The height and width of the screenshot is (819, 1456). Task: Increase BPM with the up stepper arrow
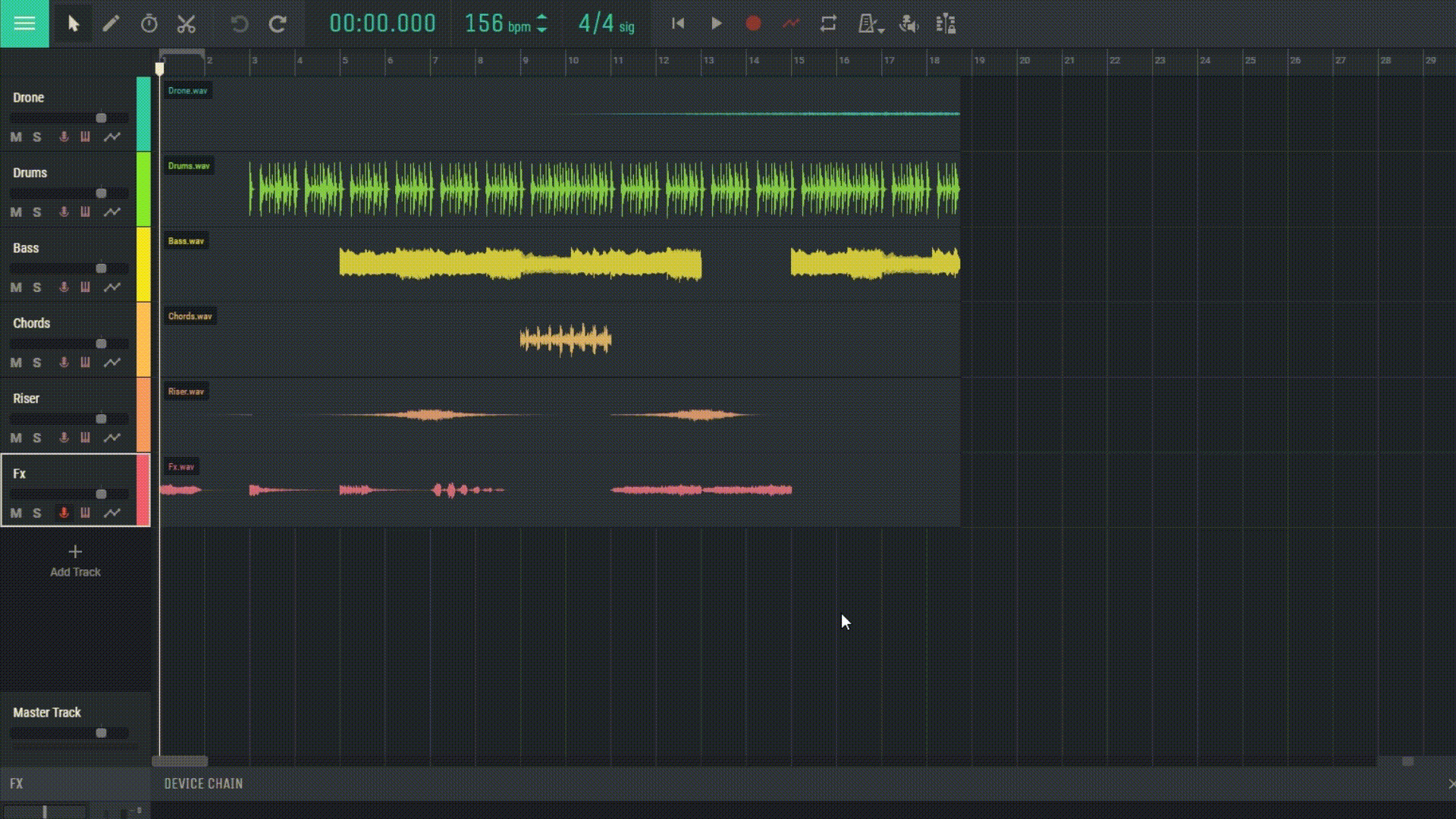pos(541,18)
